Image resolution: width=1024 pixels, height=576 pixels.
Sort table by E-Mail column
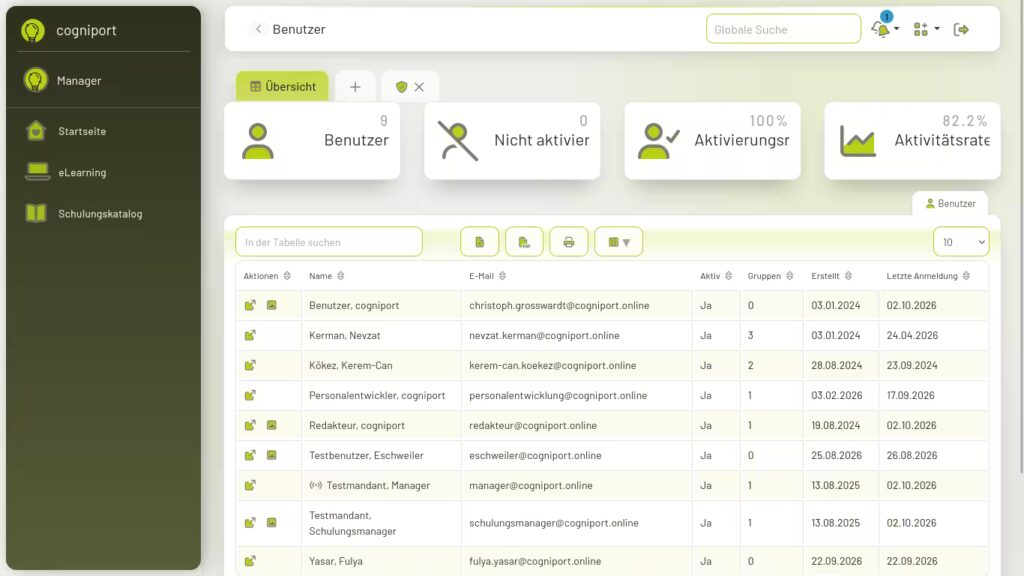[x=487, y=276]
